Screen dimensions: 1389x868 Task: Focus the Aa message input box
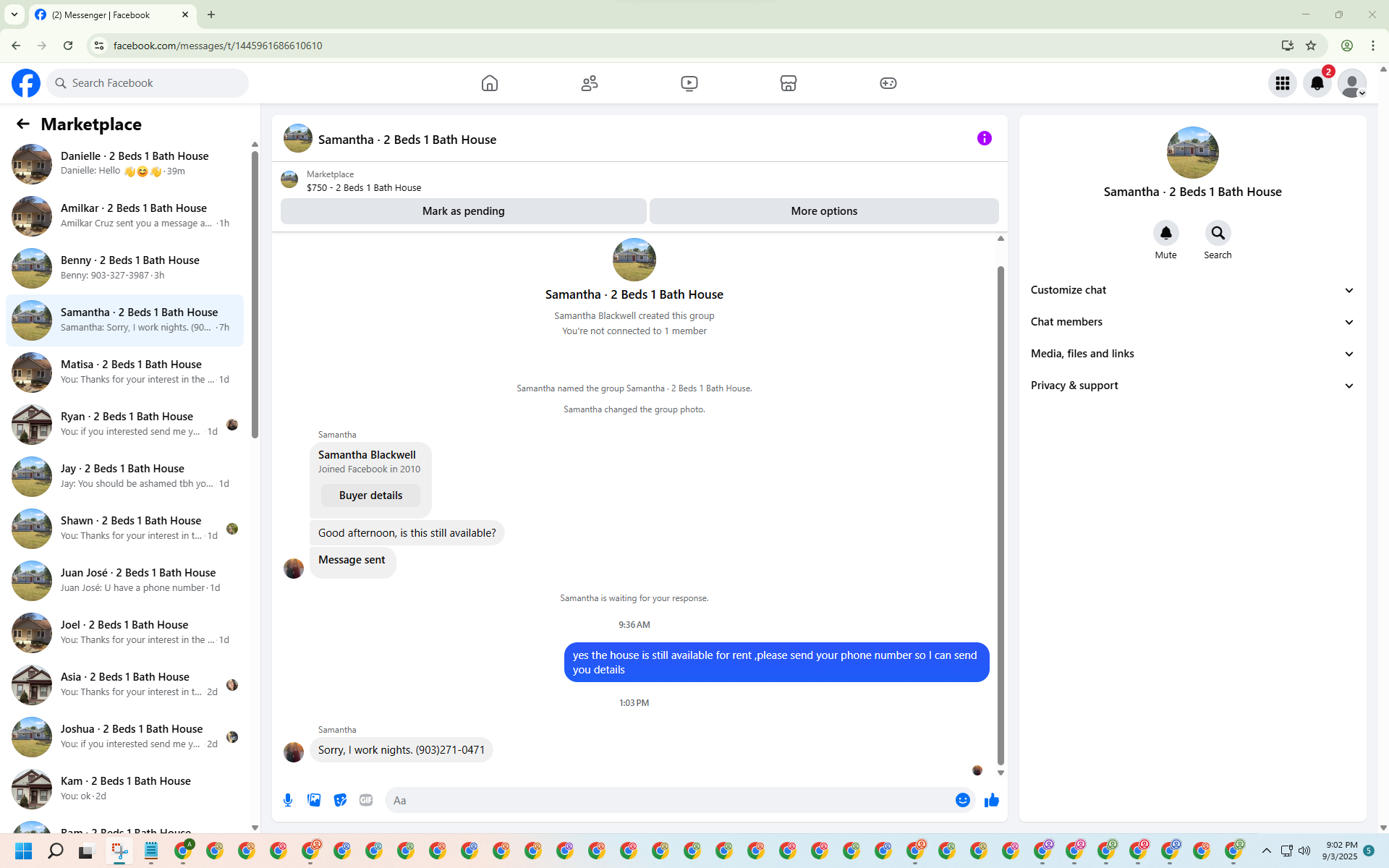tap(671, 800)
